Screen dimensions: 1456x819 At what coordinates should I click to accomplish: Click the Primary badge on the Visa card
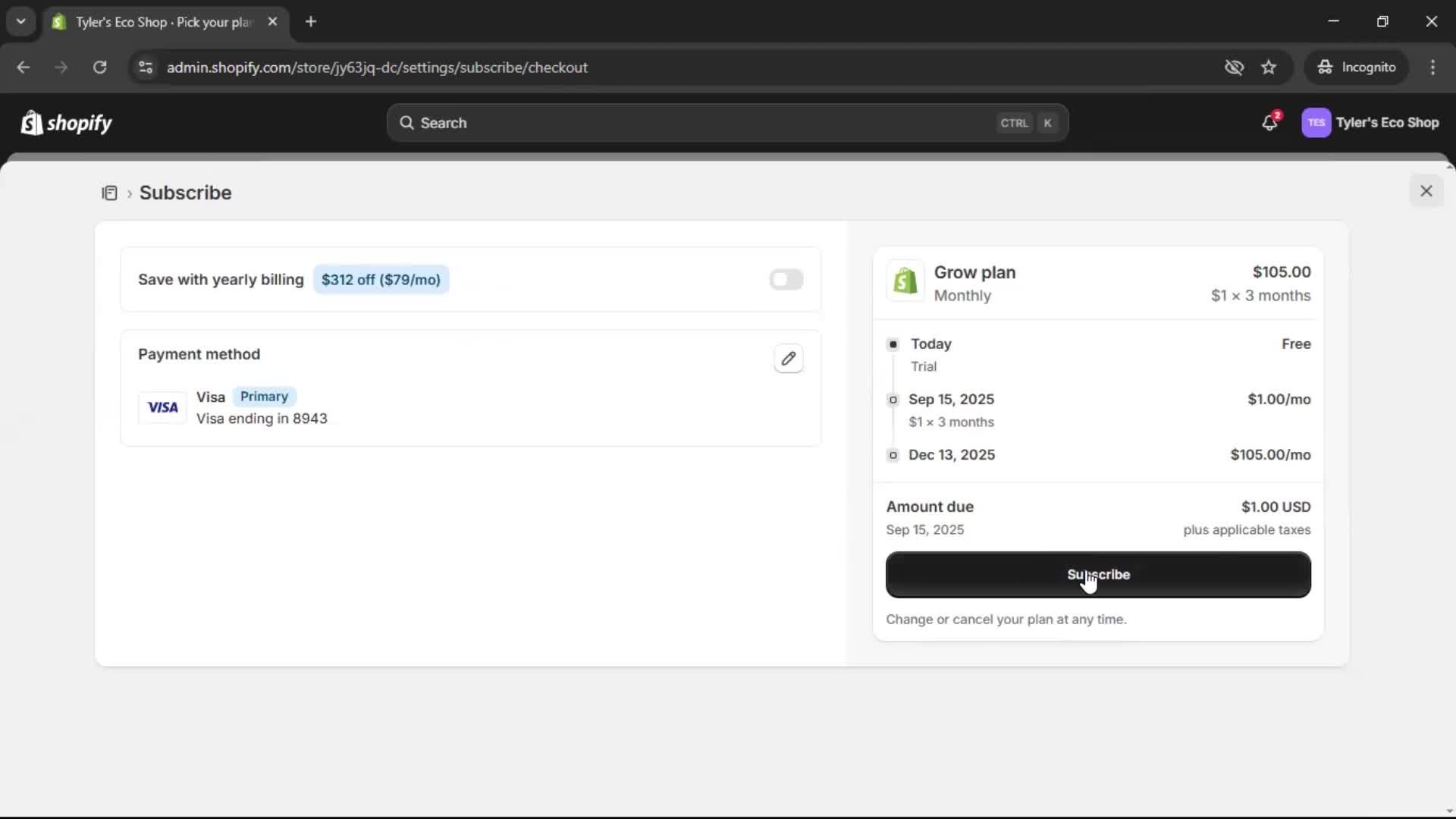point(263,397)
